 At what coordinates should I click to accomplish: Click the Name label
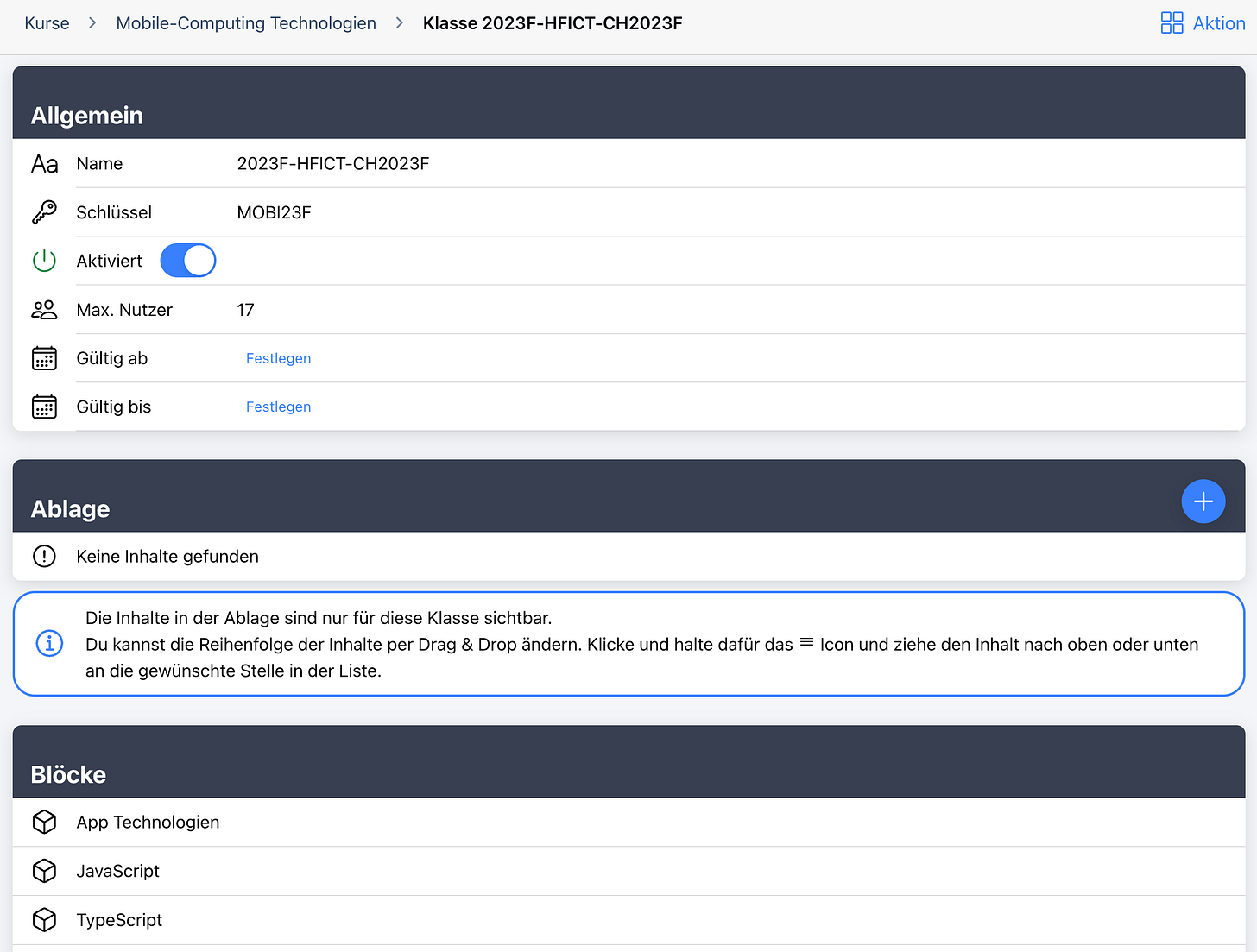tap(99, 164)
